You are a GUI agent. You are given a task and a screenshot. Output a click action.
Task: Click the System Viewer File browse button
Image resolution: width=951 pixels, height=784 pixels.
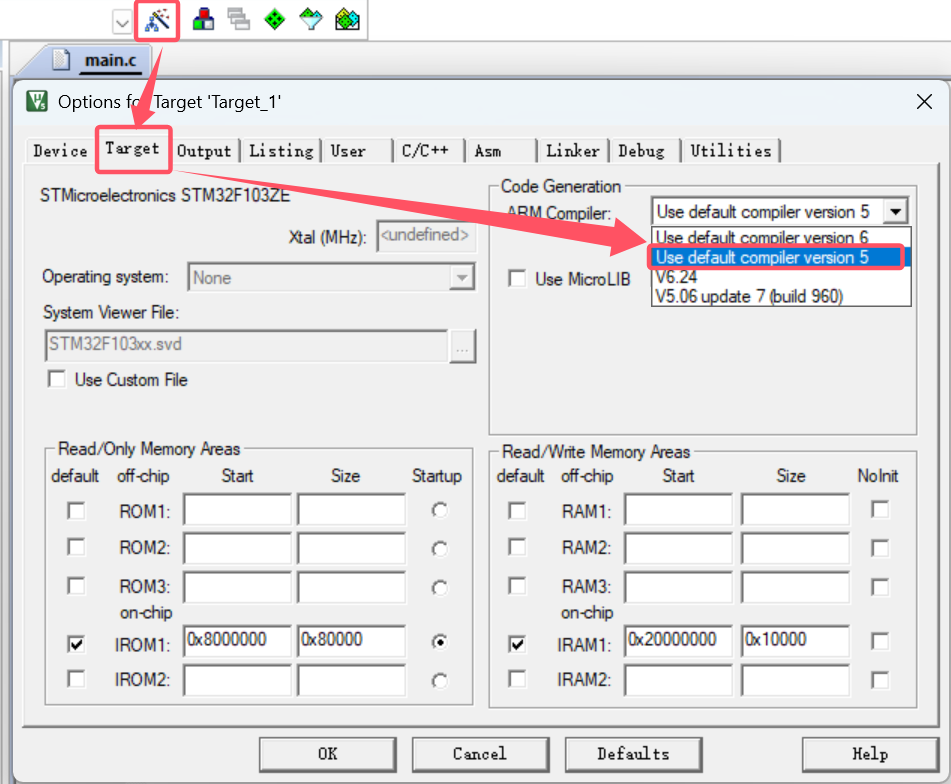click(x=461, y=346)
